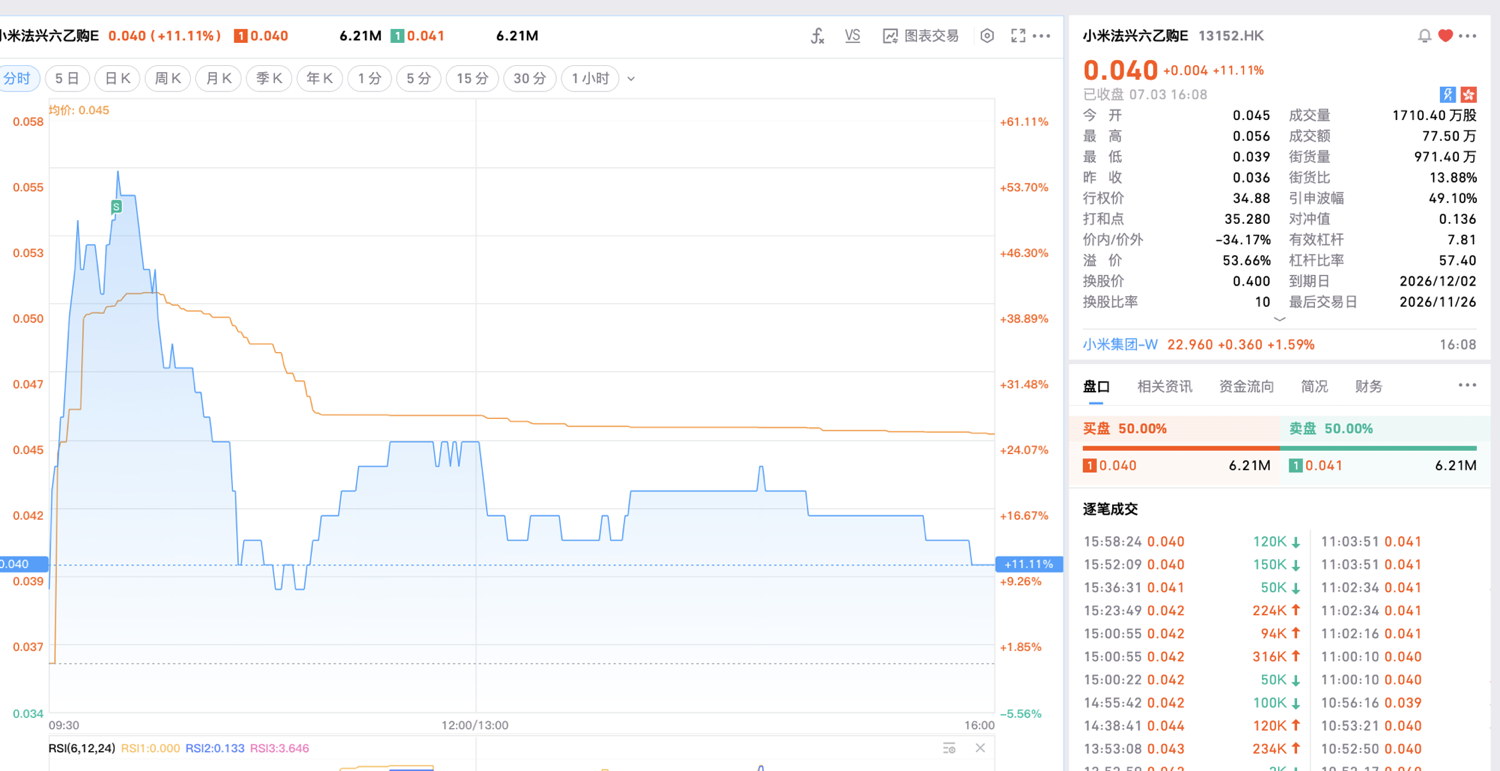Click the RSI(6,12,24) indicator label
Viewport: 1500px width, 771px height.
pos(81,748)
